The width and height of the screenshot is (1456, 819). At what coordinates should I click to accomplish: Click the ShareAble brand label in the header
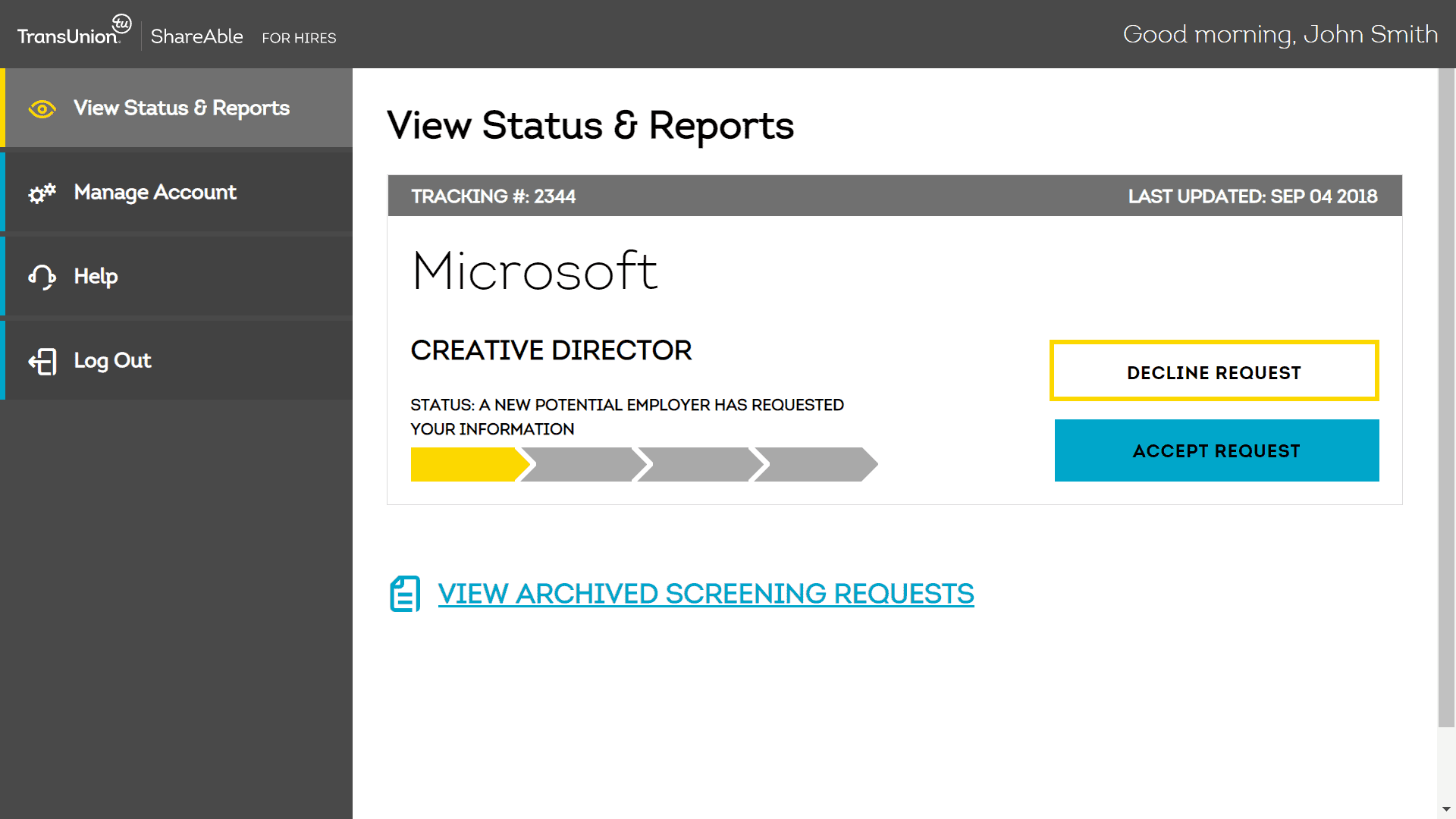coord(196,36)
